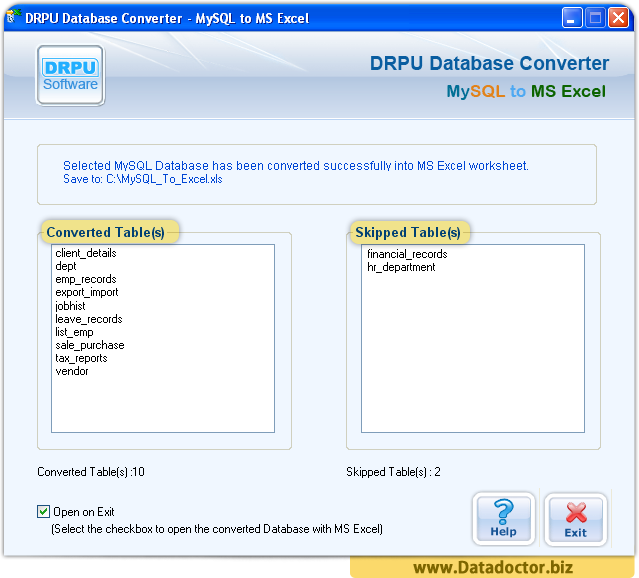Select tax_reports in Converted Tables list
Viewport: 639px width, 578px height.
point(82,358)
